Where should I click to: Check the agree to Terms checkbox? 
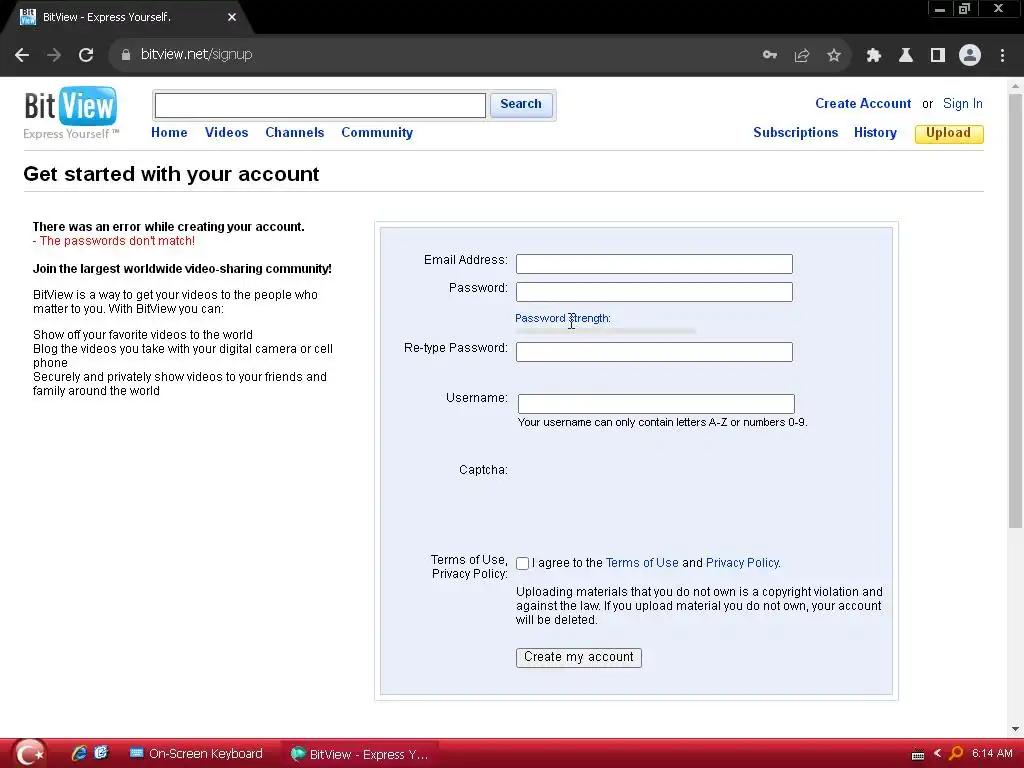tap(522, 564)
